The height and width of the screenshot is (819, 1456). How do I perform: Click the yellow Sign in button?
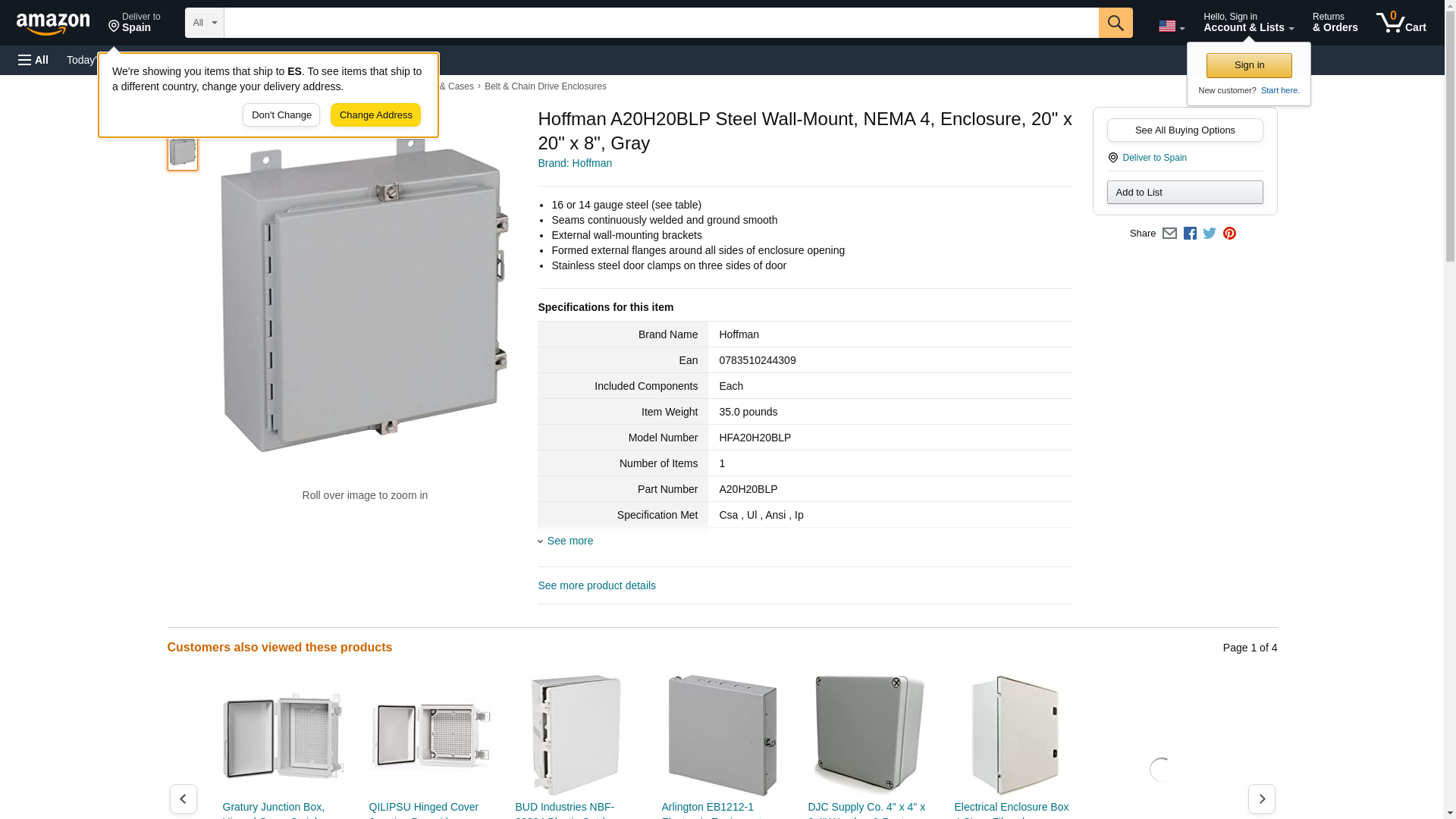click(x=1249, y=65)
